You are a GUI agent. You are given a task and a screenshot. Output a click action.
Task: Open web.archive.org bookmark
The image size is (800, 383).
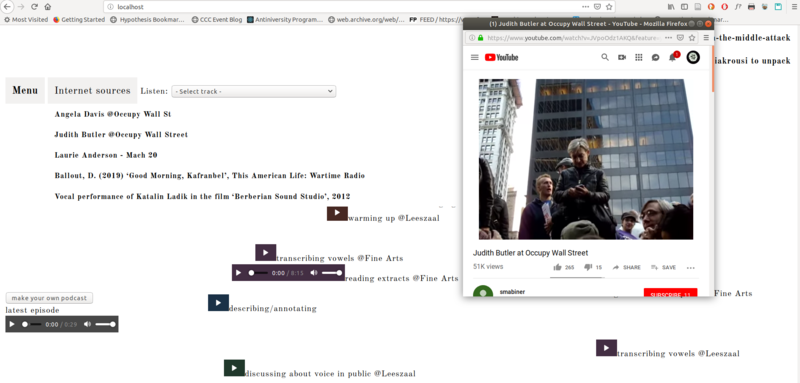pyautogui.click(x=366, y=20)
